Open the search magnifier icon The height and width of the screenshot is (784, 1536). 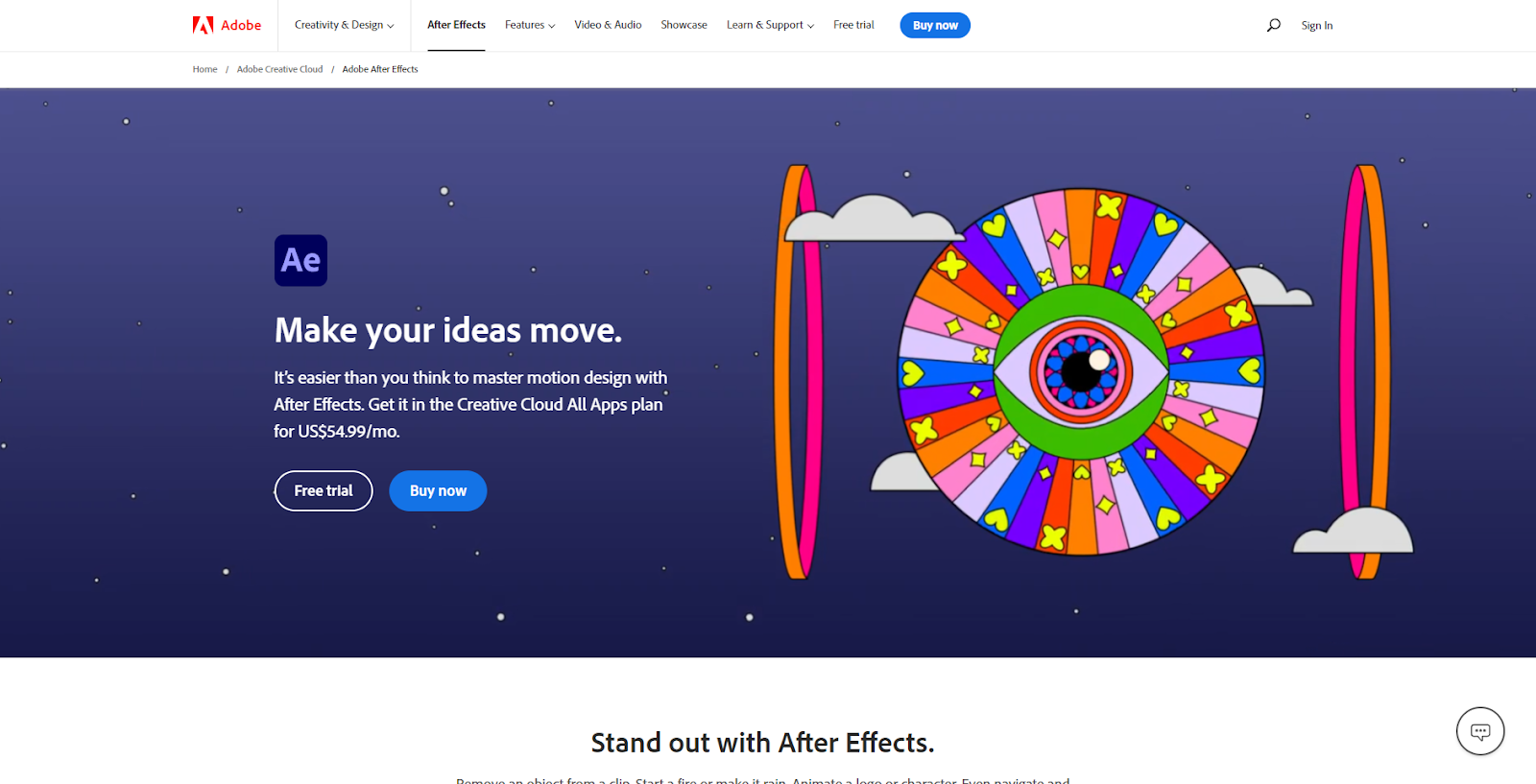(x=1274, y=25)
